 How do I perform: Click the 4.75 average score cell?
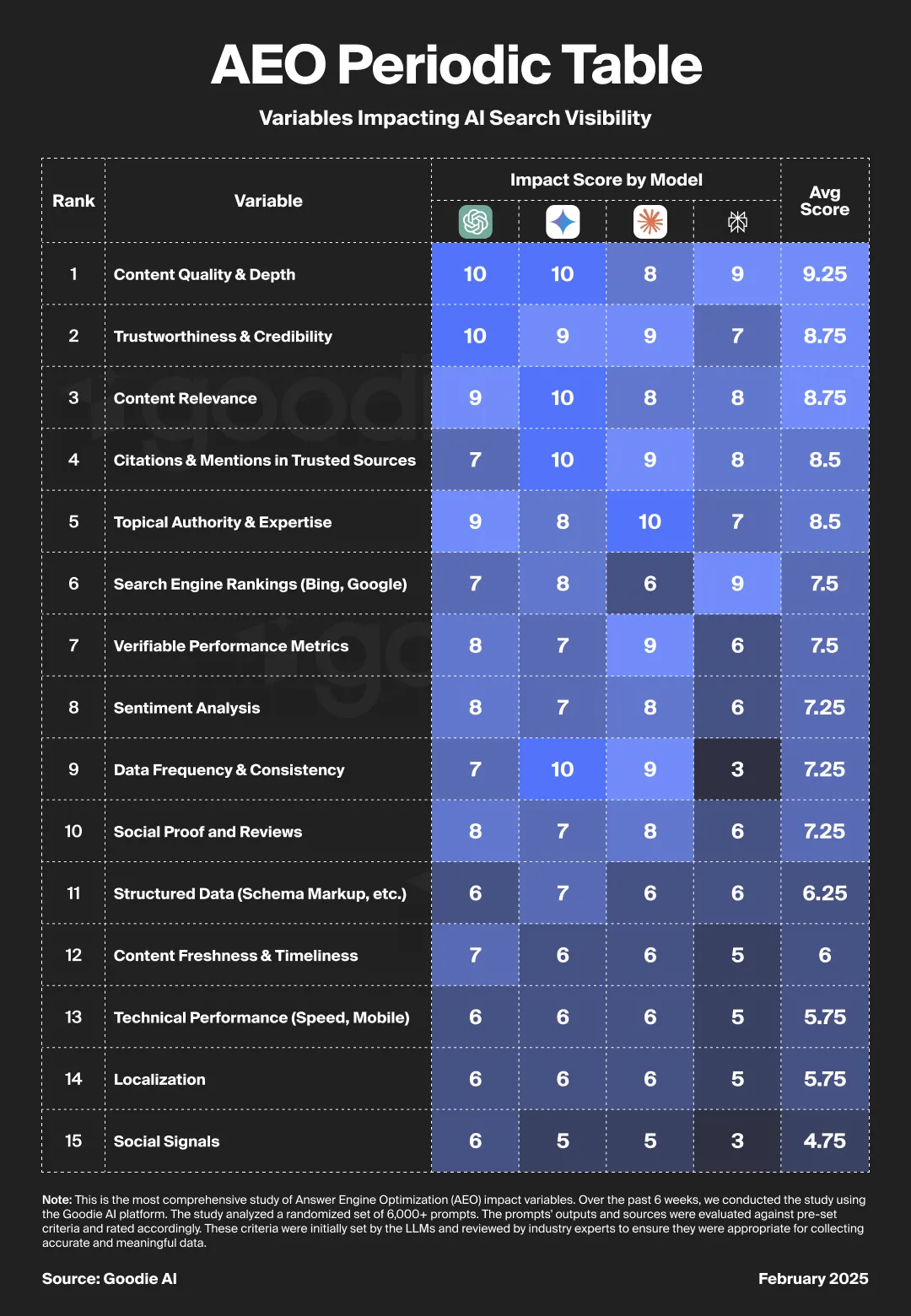coord(824,1141)
